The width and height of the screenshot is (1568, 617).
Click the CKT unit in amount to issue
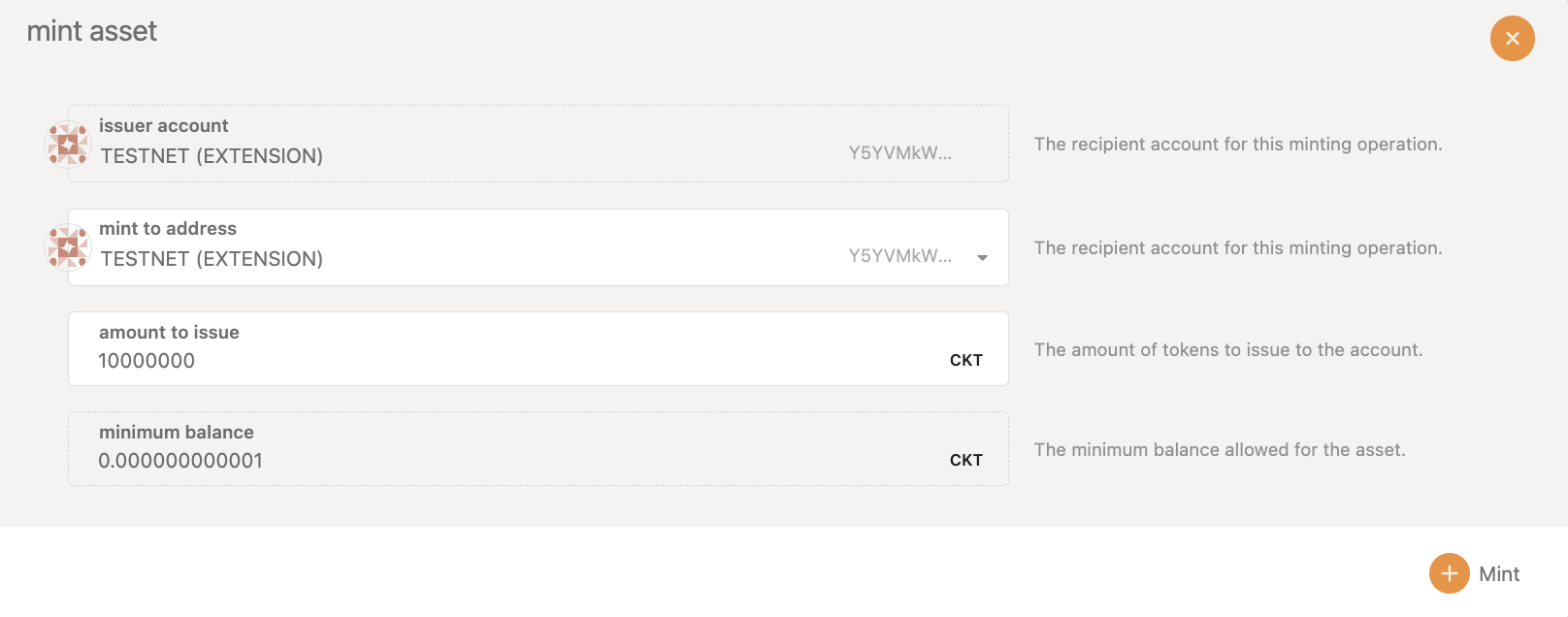[965, 361]
